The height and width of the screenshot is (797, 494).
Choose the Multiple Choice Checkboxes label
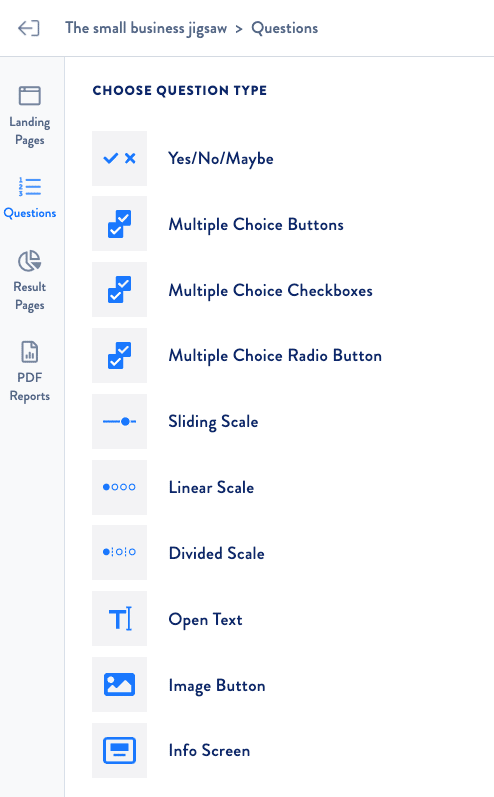(270, 291)
